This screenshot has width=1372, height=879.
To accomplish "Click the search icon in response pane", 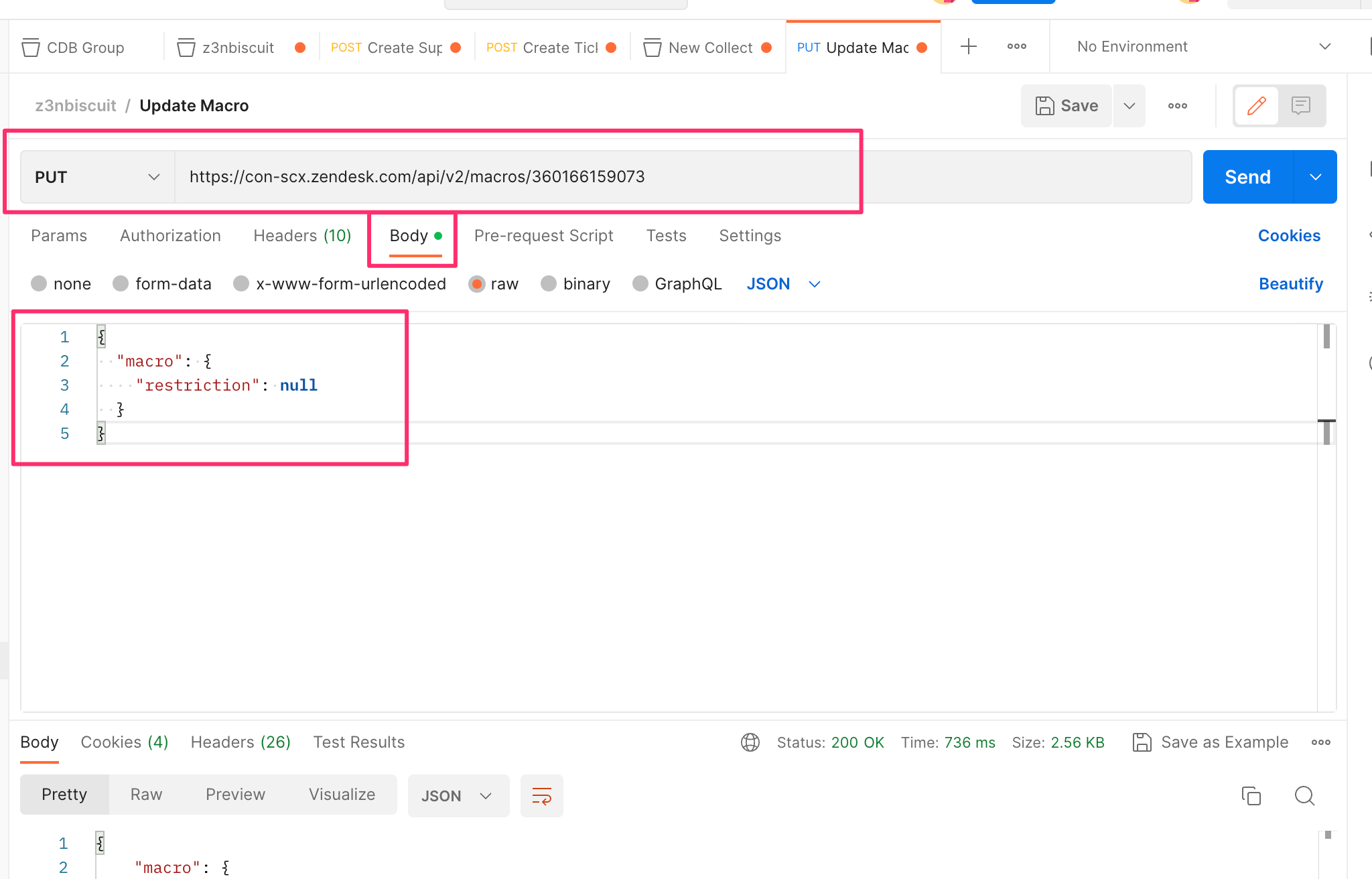I will click(1304, 796).
